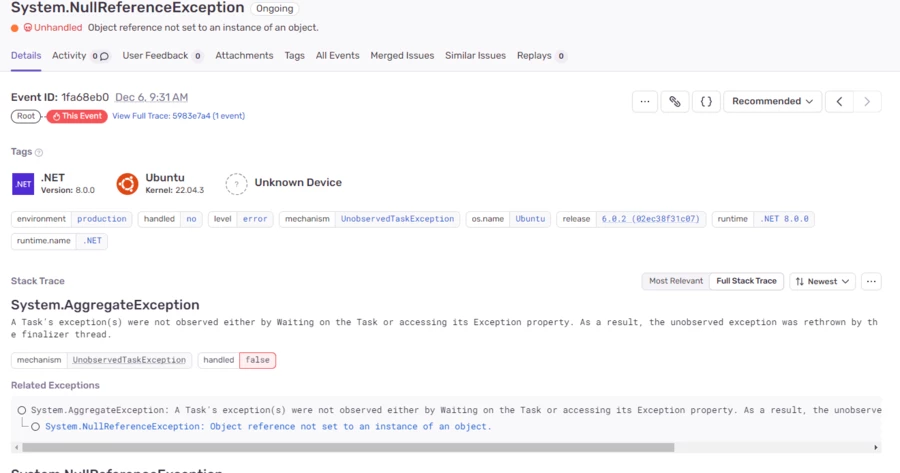This screenshot has width=900, height=473.
Task: Open the User Feedback tab
Action: pyautogui.click(x=155, y=56)
